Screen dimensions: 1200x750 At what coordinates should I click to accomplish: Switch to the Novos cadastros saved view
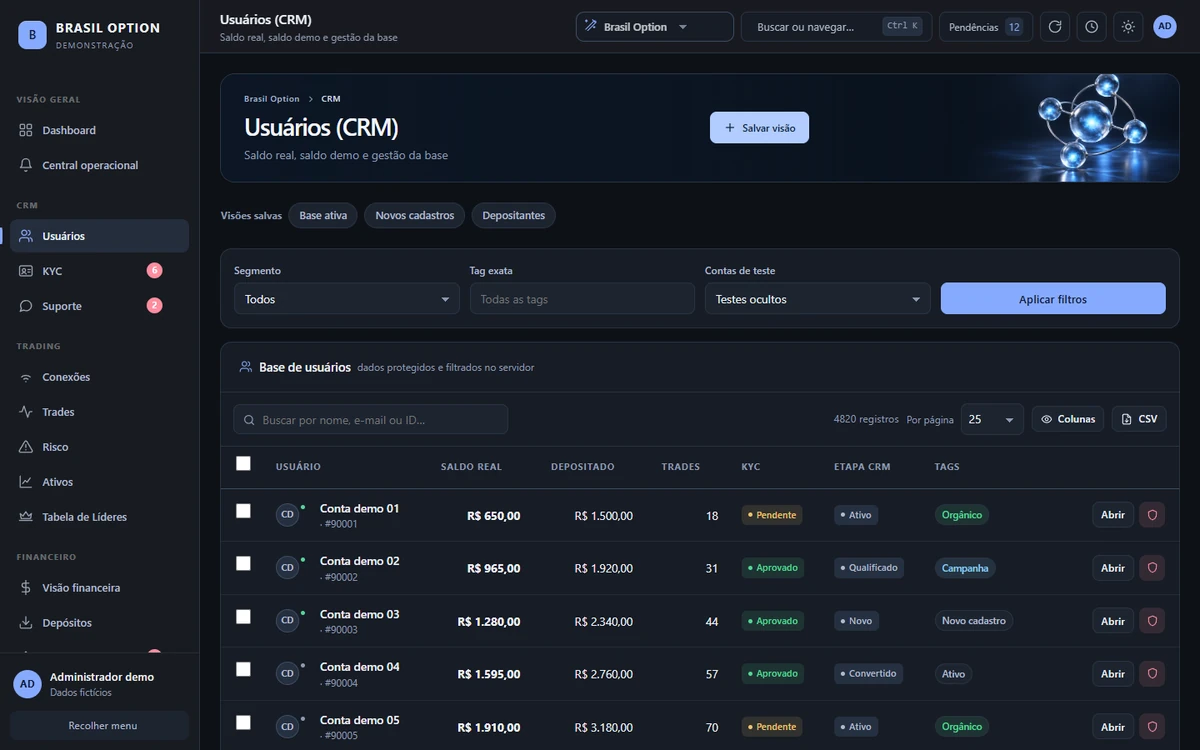point(415,216)
